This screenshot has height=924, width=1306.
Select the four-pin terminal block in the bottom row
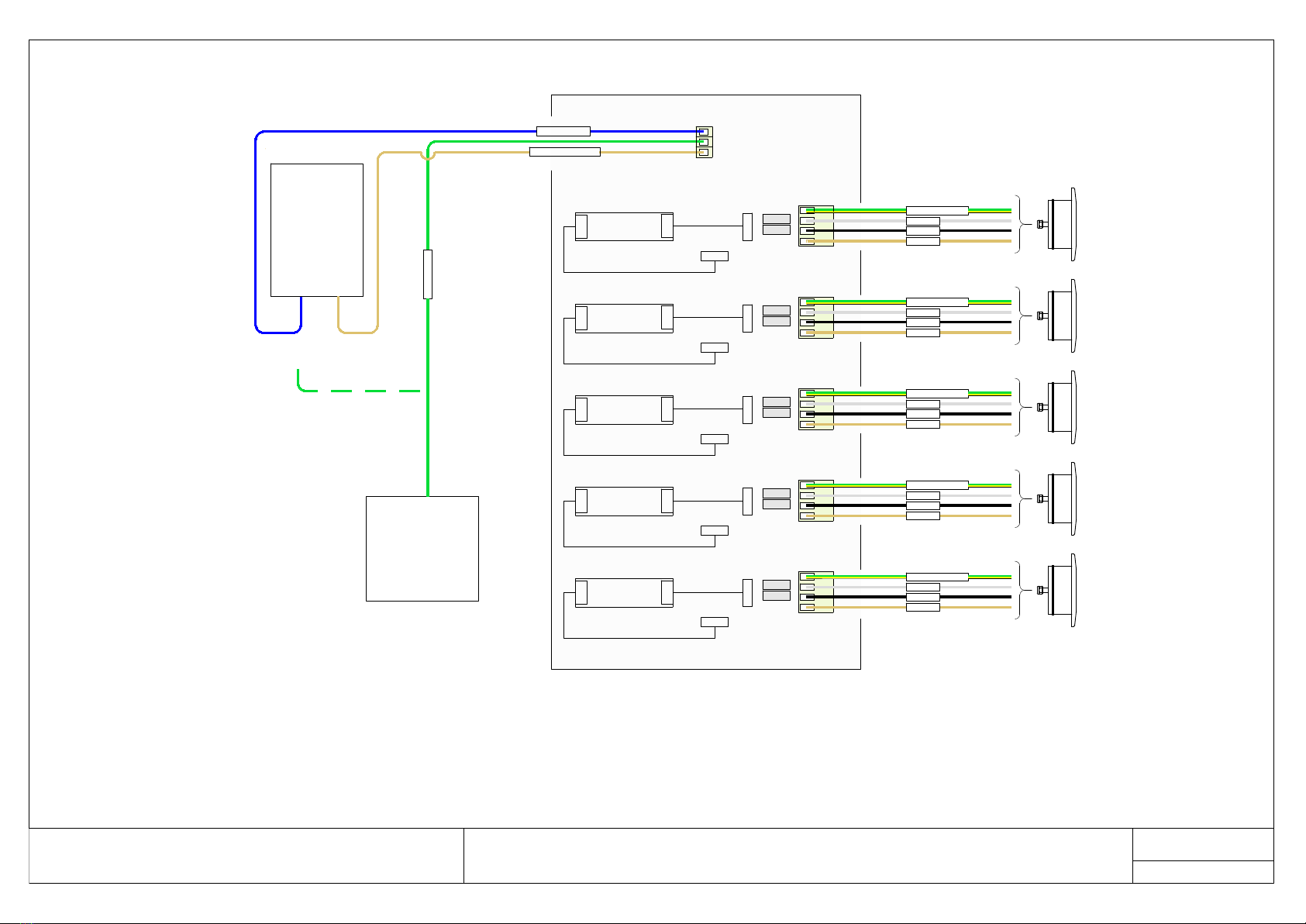coord(816,591)
